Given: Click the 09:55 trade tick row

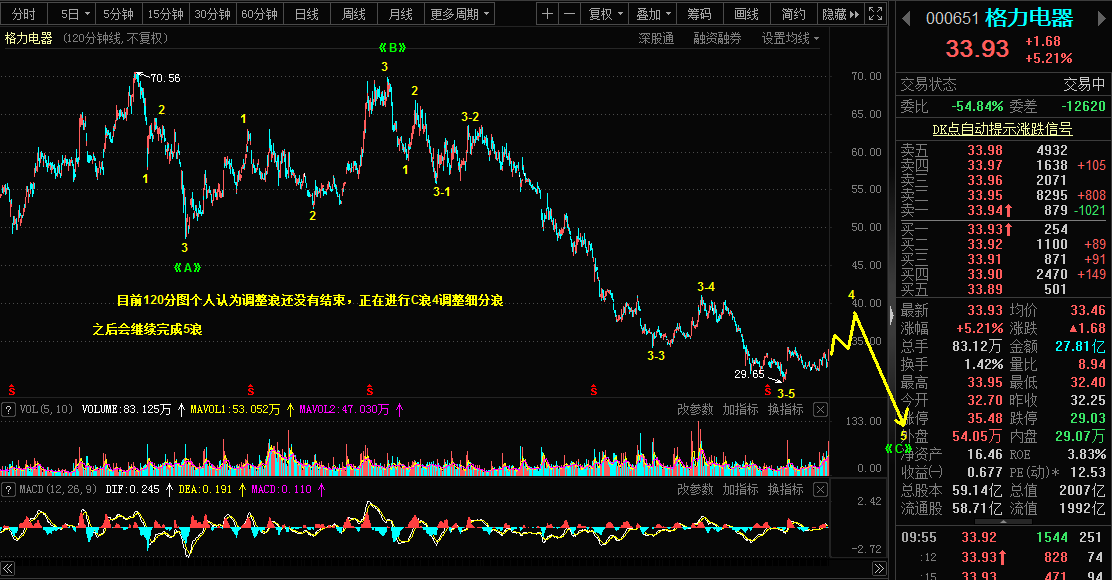Looking at the screenshot, I should coord(1003,537).
